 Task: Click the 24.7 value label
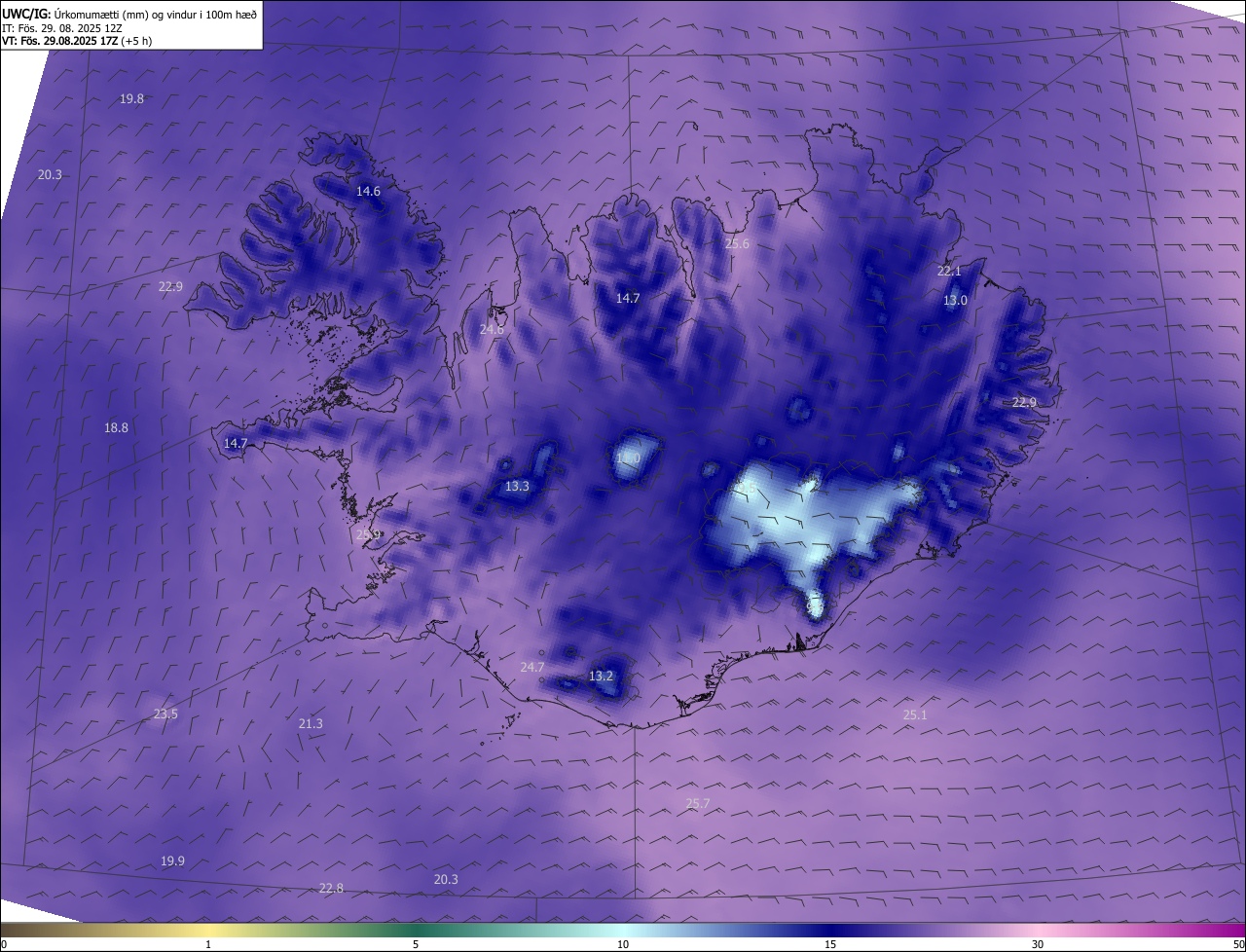pyautogui.click(x=531, y=668)
